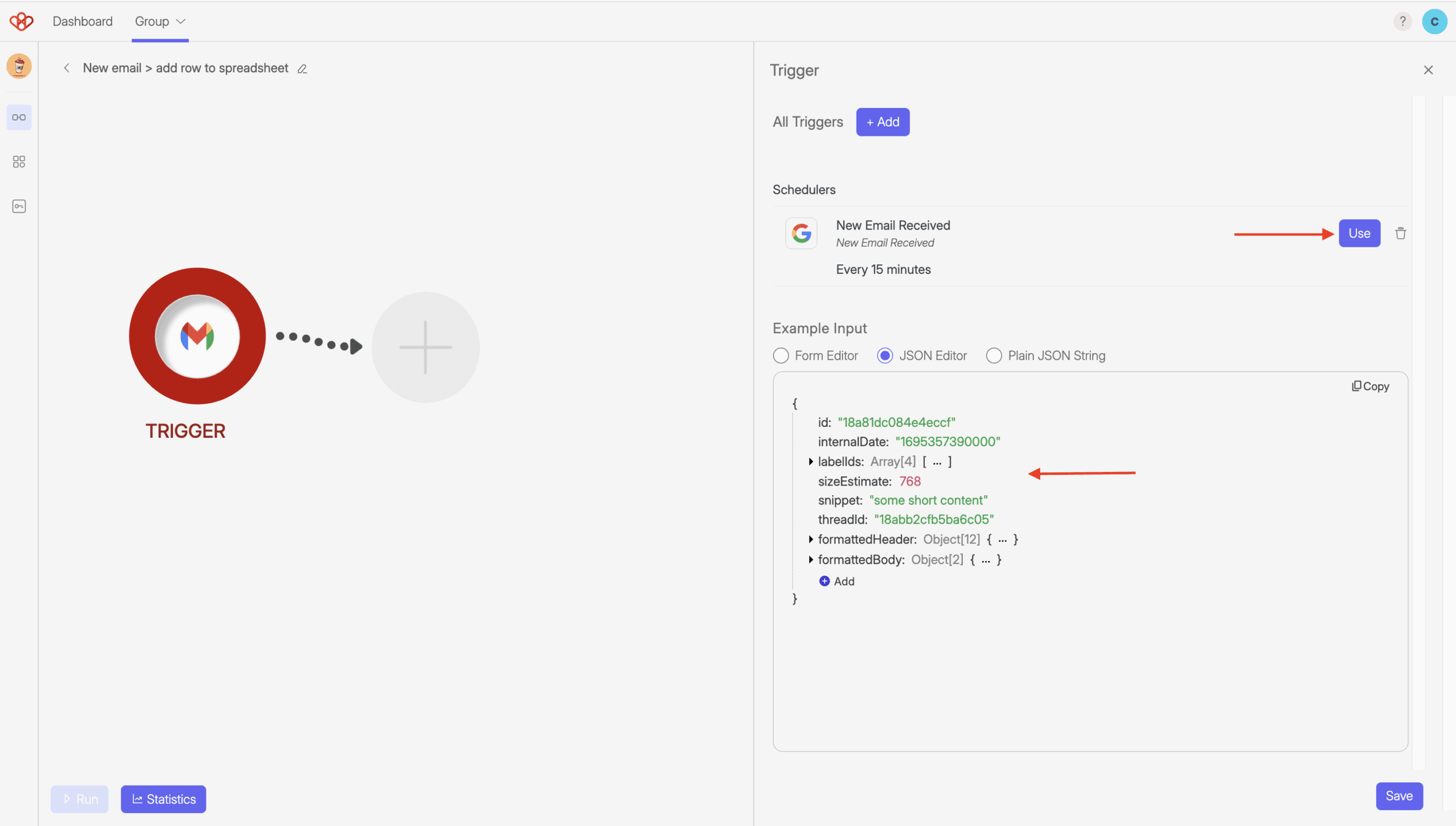Image resolution: width=1456 pixels, height=826 pixels.
Task: Add a new step with plus node
Action: pos(425,347)
